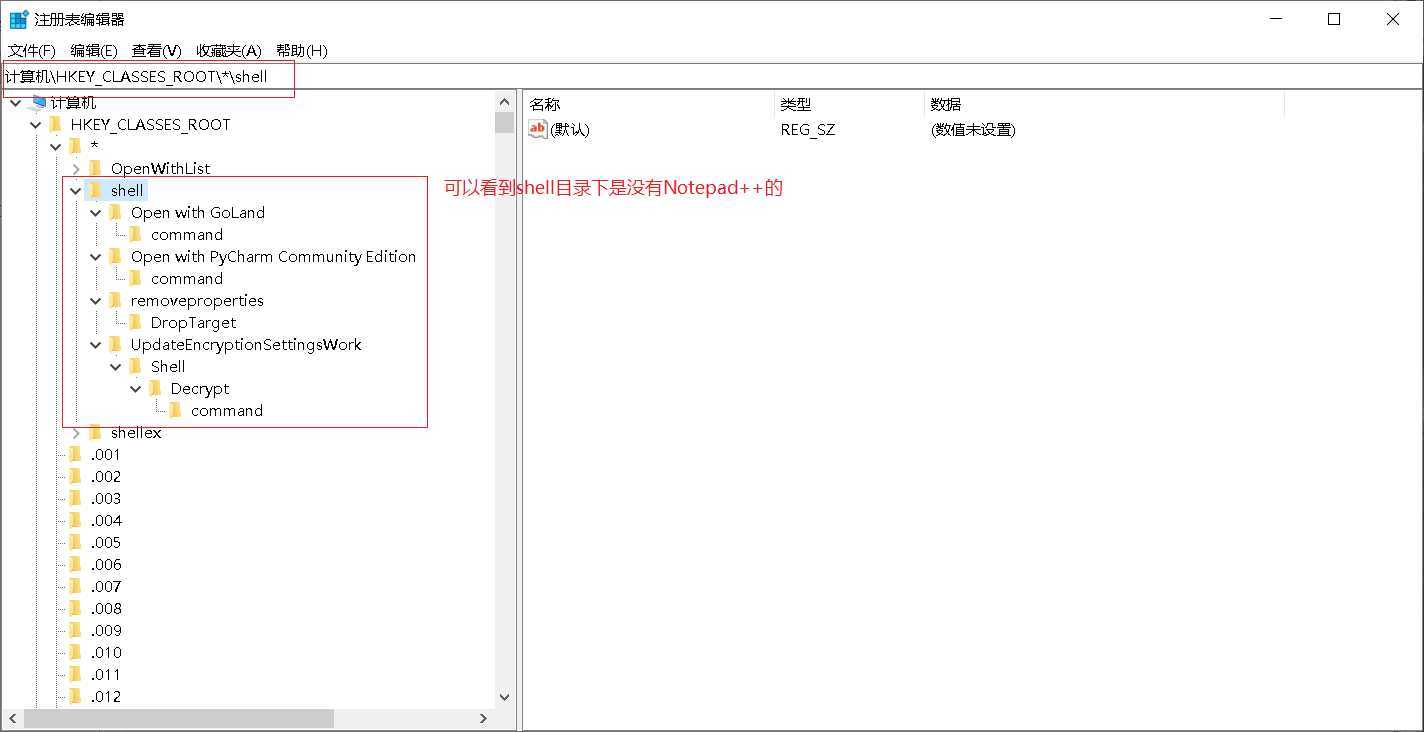
Task: Click the HKEY_CLASSES_ROOT folder icon
Action: pos(56,124)
